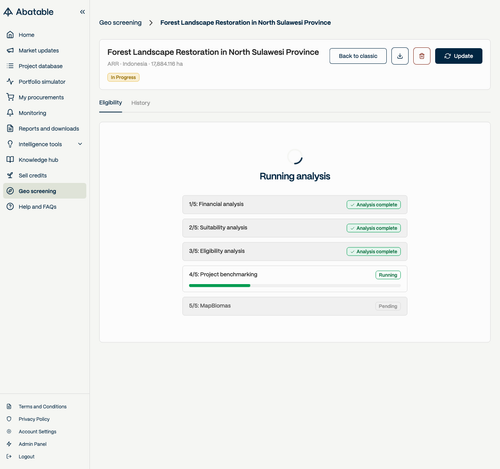The image size is (500, 469).
Task: Delete project using trash icon button
Action: (x=422, y=56)
